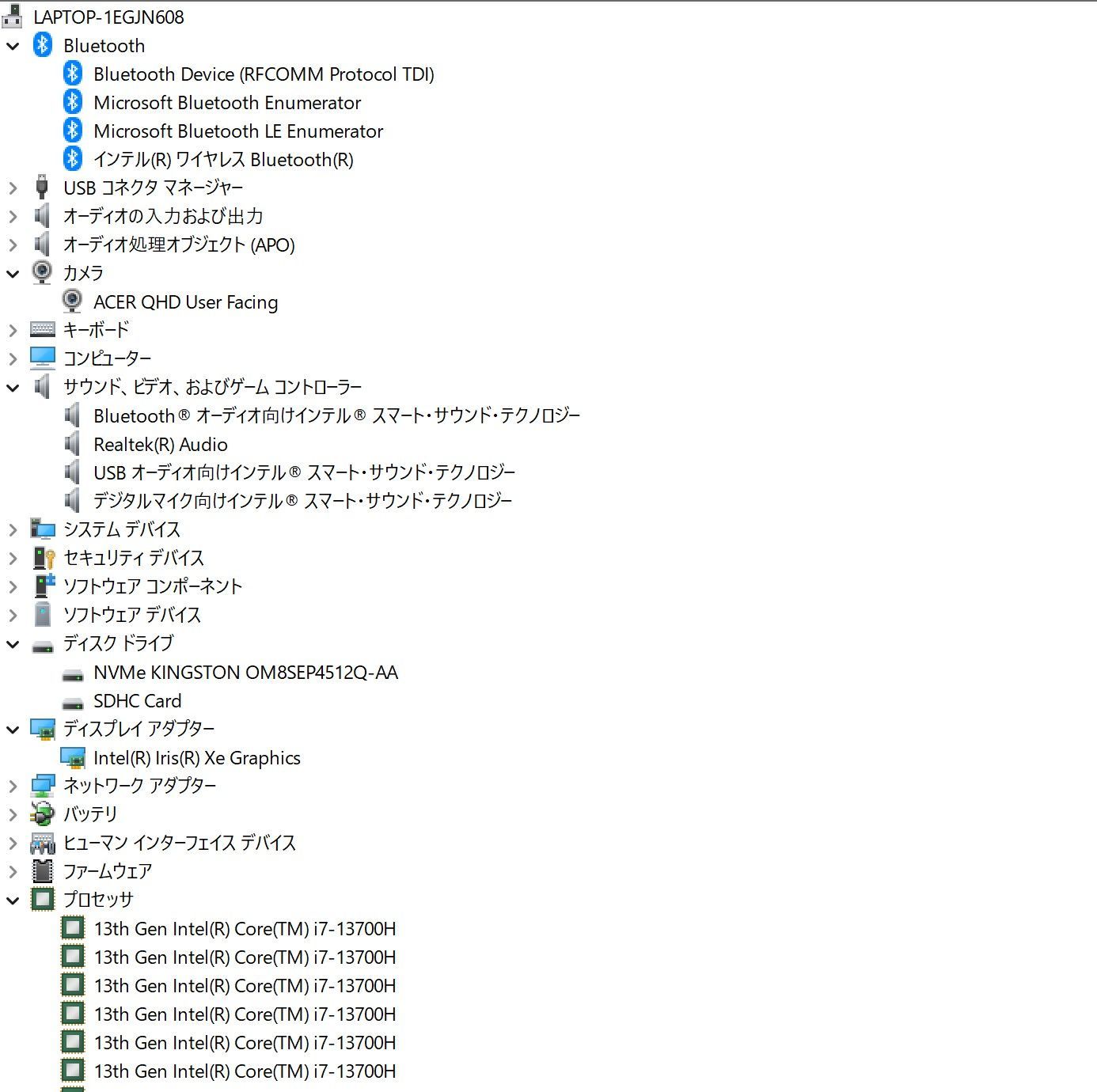Click the battery icon beside バッテリ

tap(42, 814)
